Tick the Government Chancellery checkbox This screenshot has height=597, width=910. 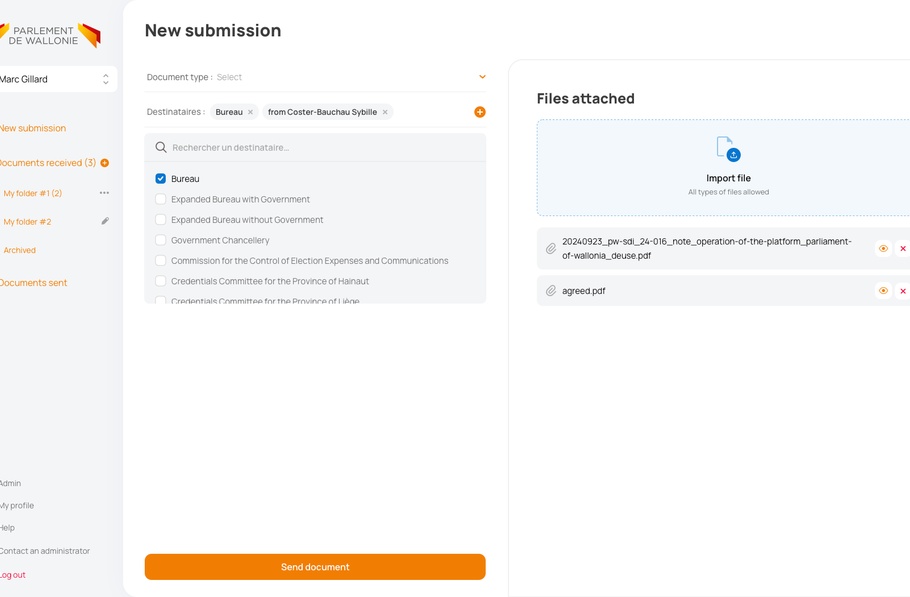[x=160, y=240]
